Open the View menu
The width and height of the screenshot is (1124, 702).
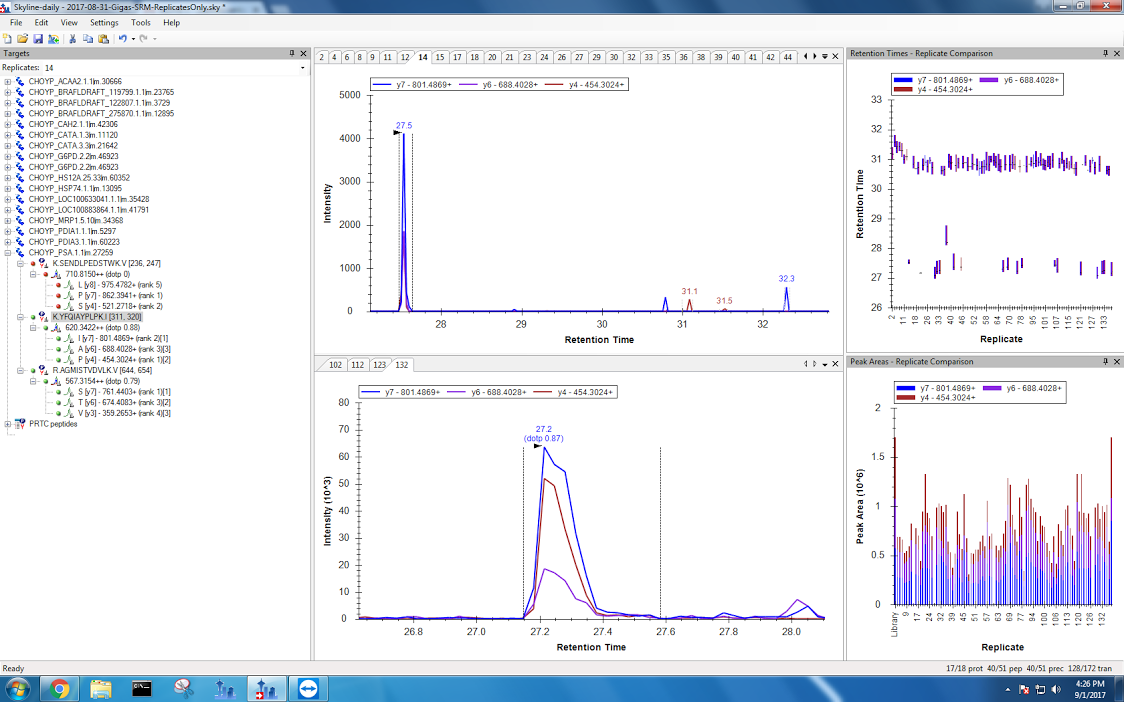69,22
